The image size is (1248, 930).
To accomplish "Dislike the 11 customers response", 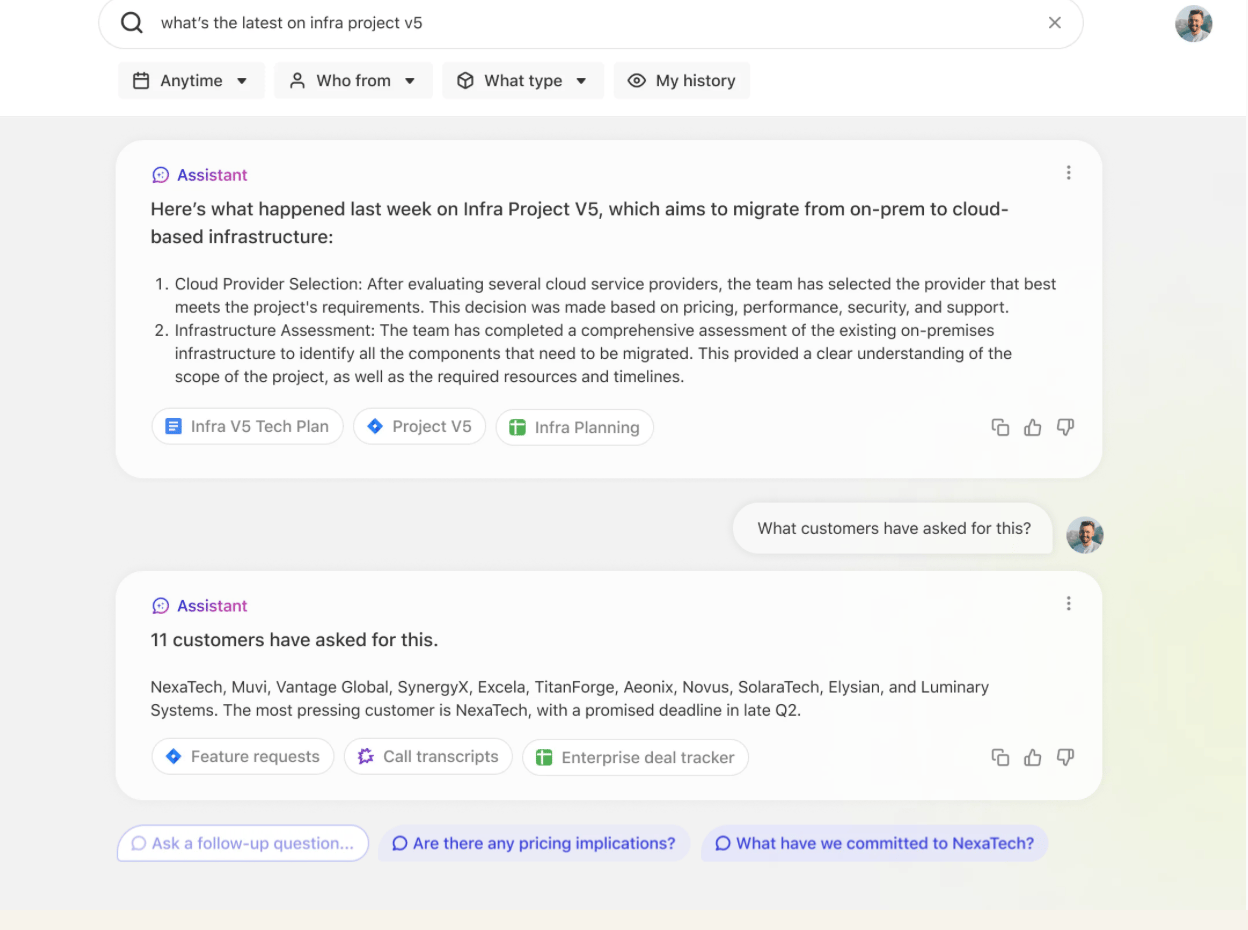I will 1065,757.
